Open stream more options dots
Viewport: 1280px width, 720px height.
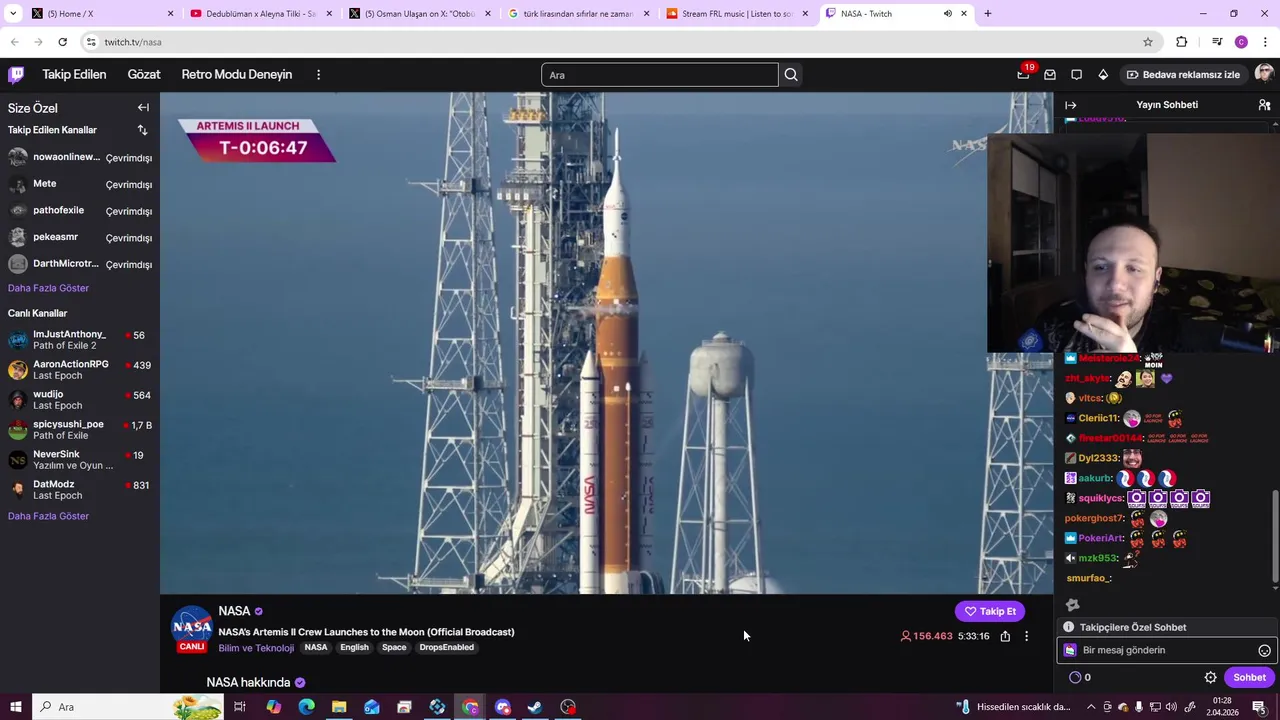(x=1026, y=636)
